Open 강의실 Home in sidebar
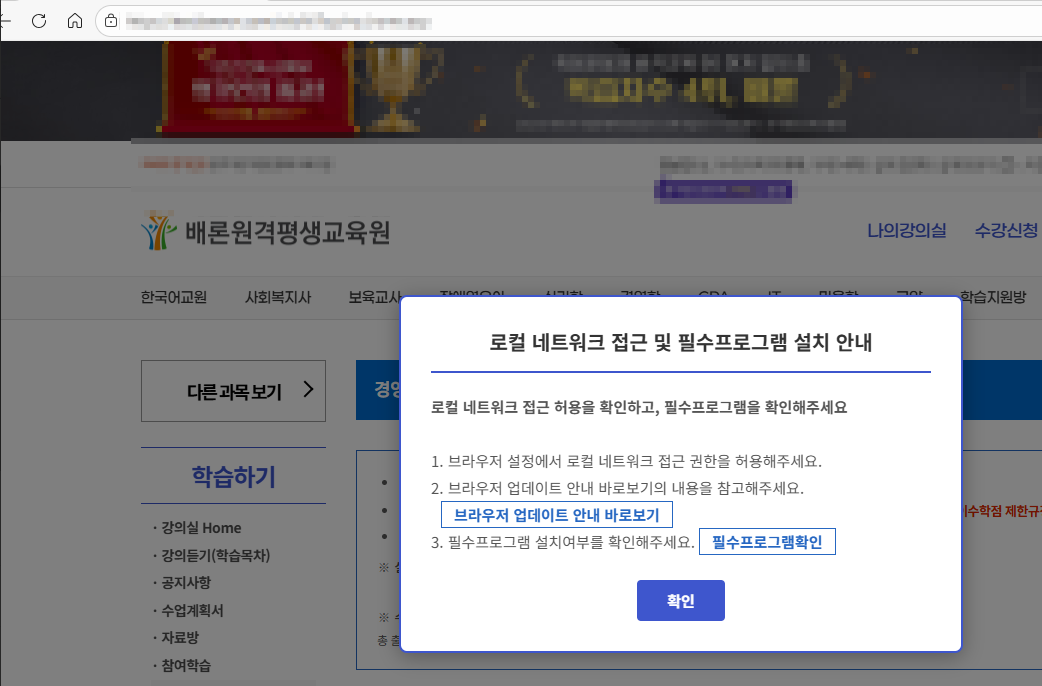 200,527
